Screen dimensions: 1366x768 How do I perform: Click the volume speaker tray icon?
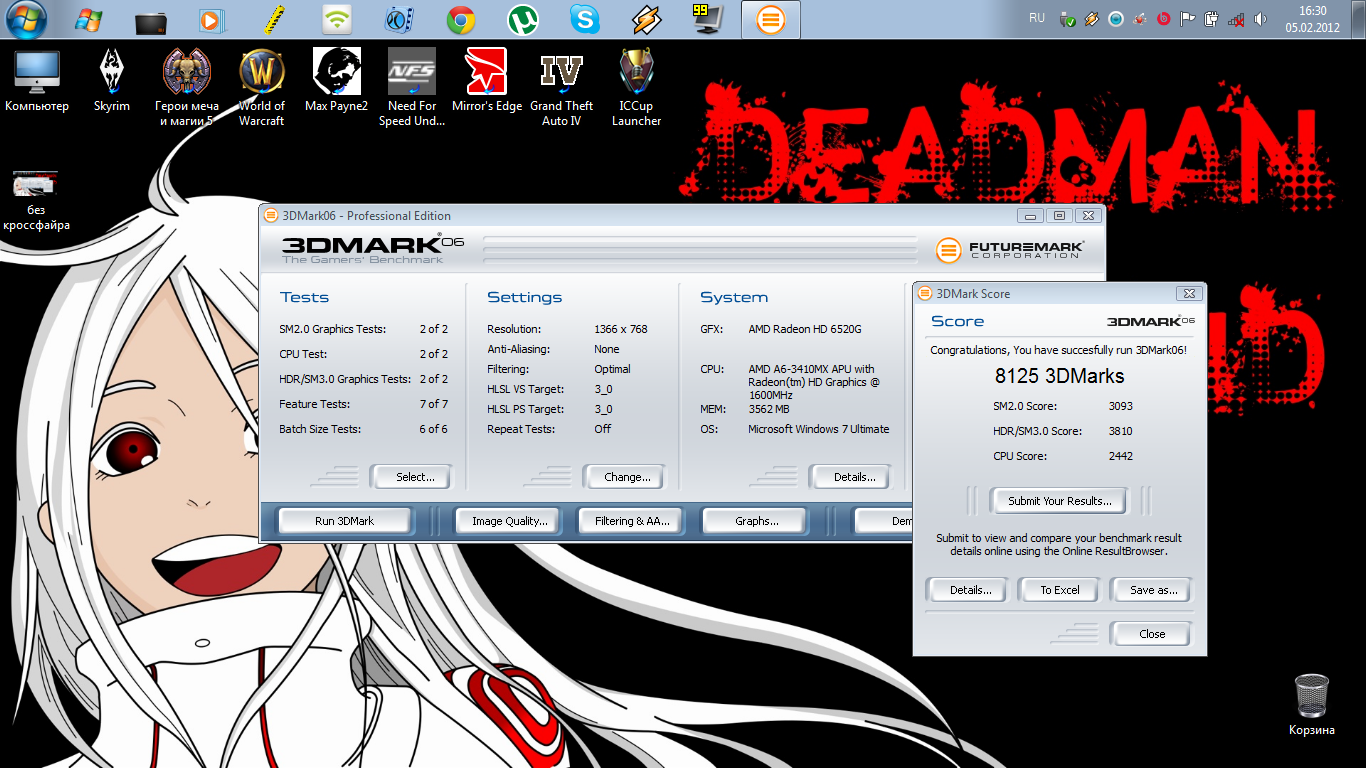[1260, 19]
